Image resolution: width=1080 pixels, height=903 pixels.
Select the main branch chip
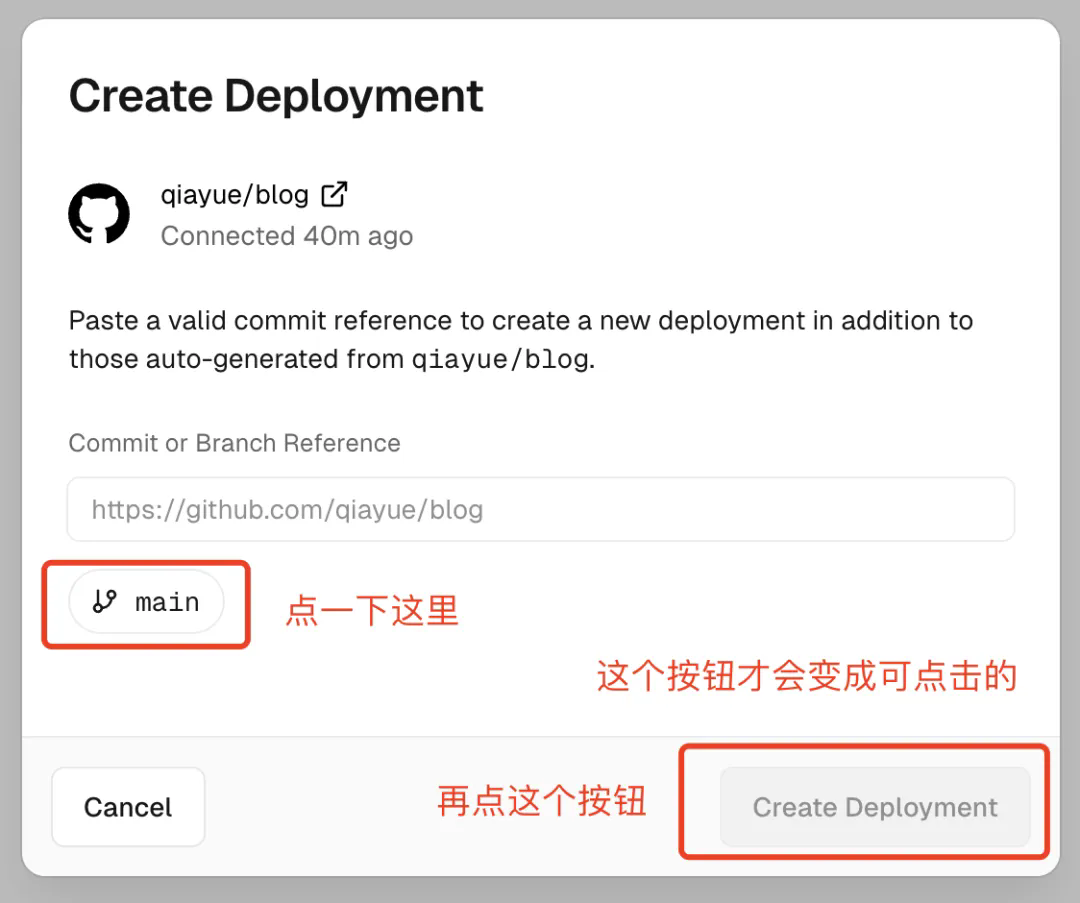(x=147, y=602)
